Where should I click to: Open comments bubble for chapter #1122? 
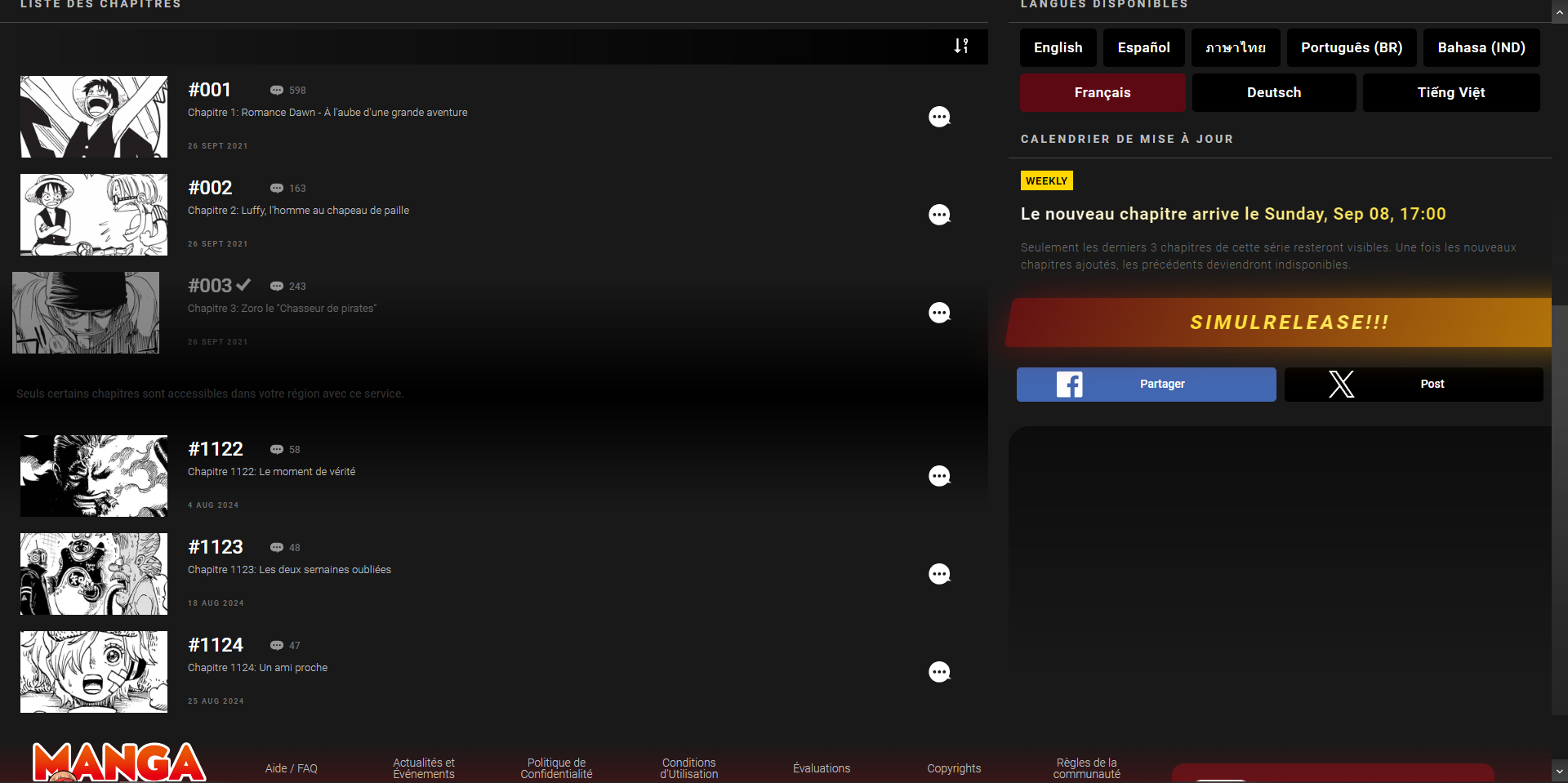939,476
